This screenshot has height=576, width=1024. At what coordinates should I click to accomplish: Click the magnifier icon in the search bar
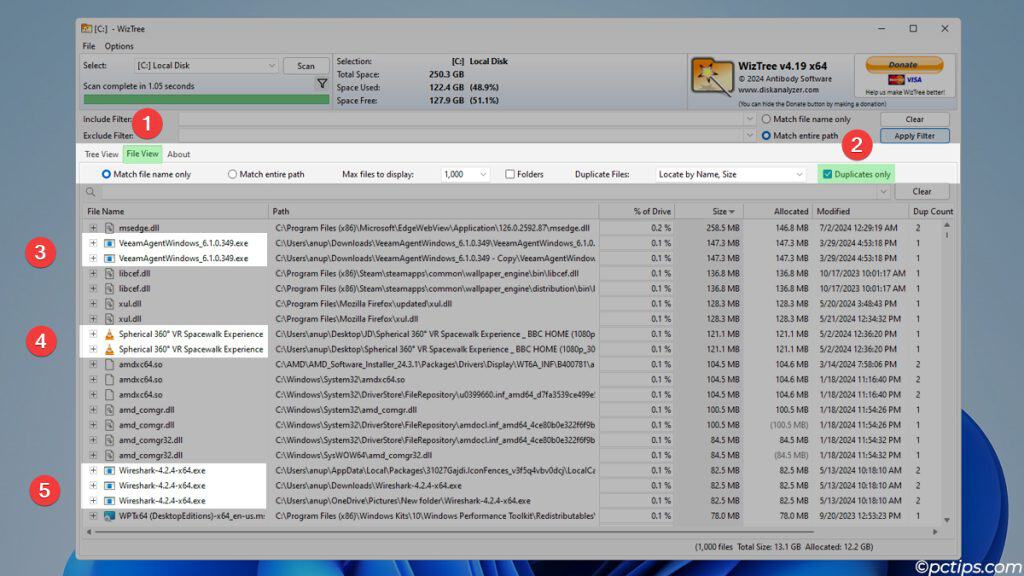[91, 192]
